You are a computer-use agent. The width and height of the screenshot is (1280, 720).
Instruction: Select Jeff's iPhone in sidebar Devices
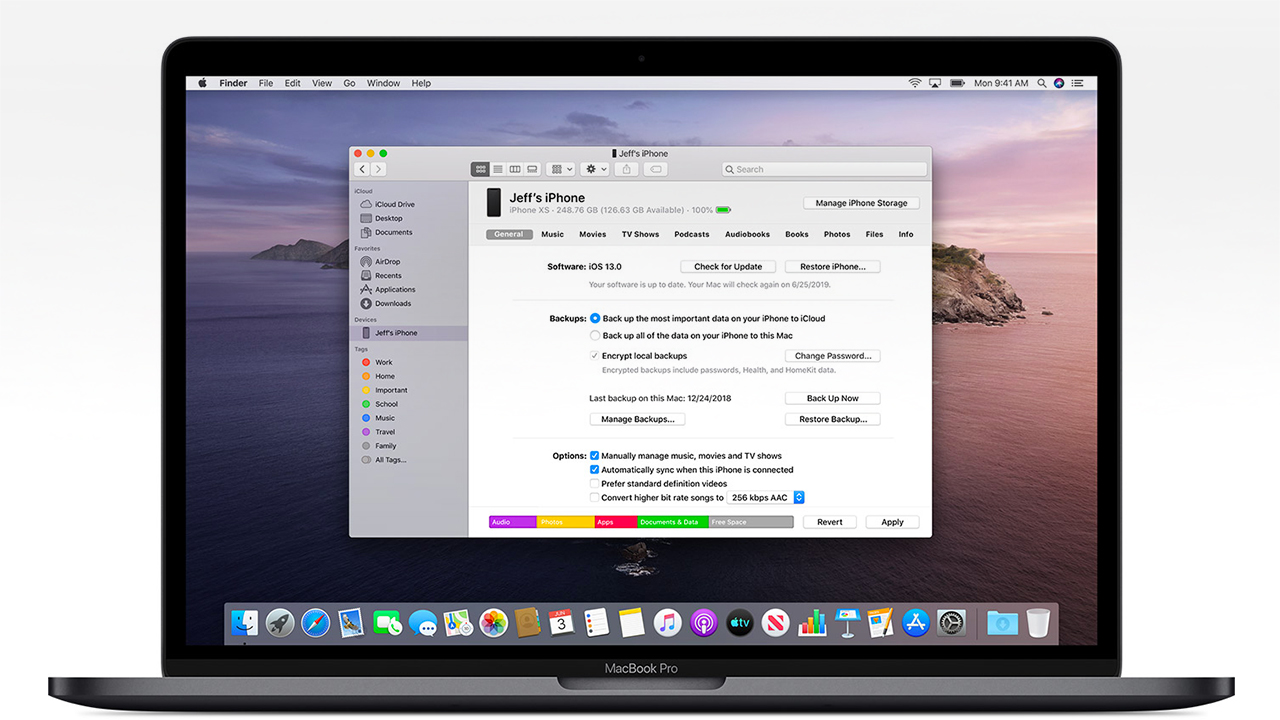click(x=408, y=333)
